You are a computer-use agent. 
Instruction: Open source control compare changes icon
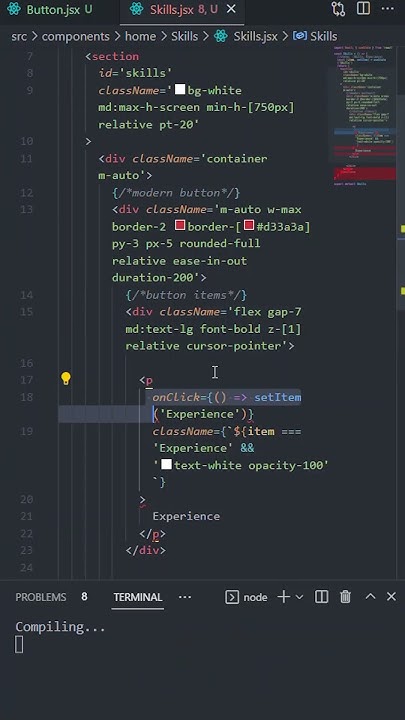[x=338, y=9]
